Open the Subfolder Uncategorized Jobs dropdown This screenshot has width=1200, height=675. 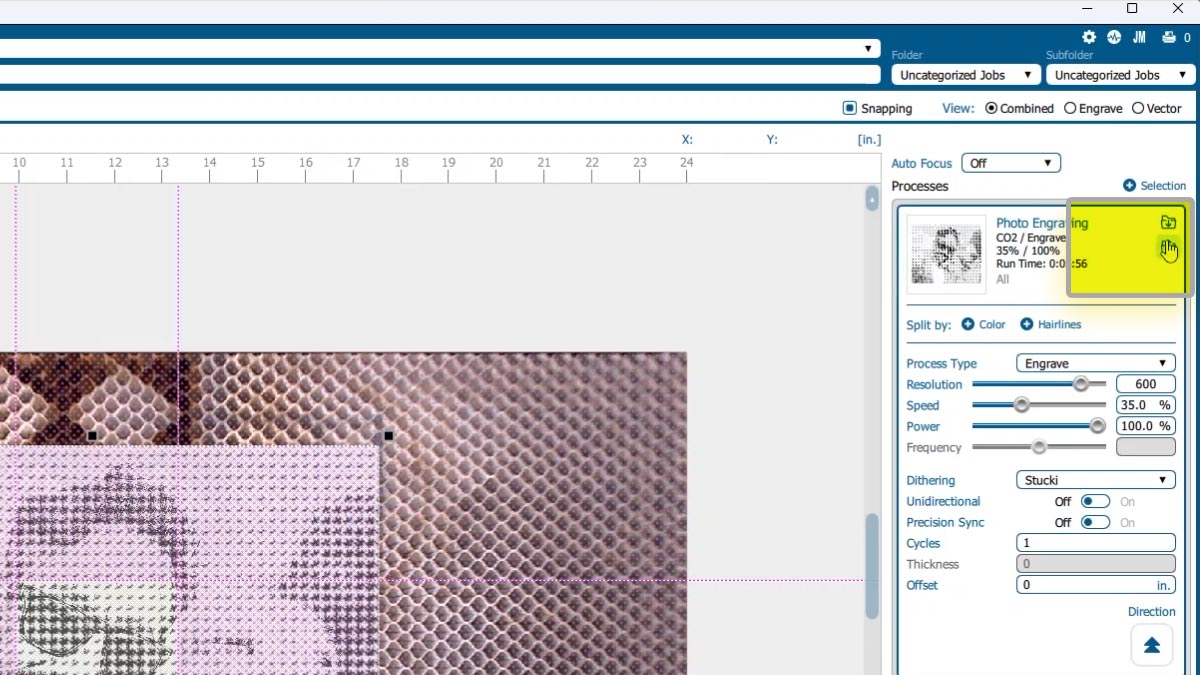(1119, 74)
